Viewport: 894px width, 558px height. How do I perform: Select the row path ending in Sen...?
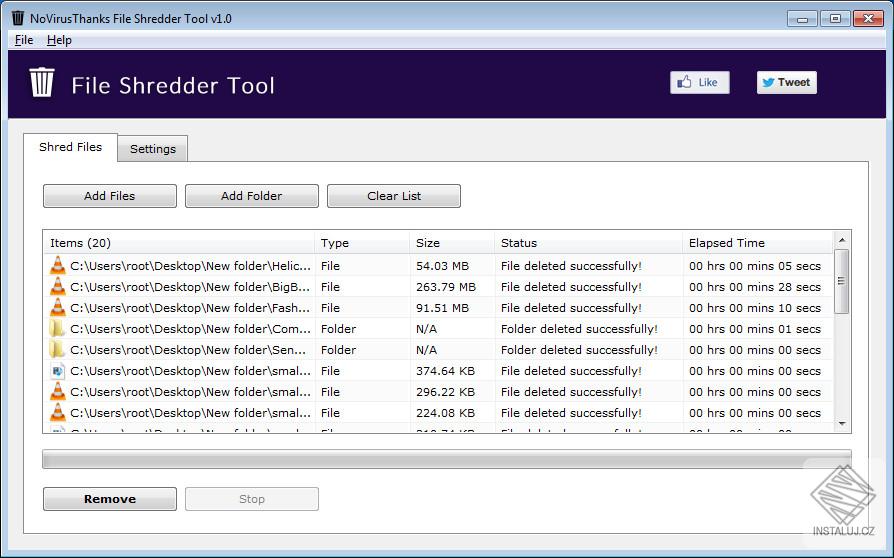pyautogui.click(x=188, y=350)
